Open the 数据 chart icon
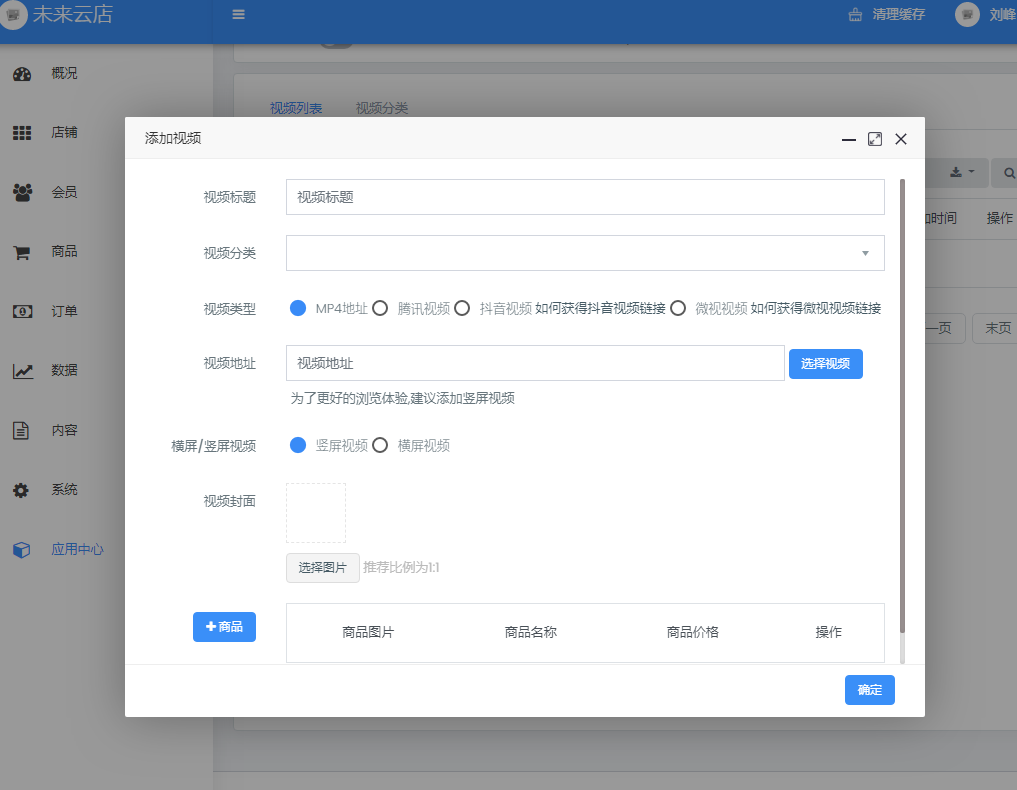Image resolution: width=1017 pixels, height=790 pixels. click(x=22, y=371)
